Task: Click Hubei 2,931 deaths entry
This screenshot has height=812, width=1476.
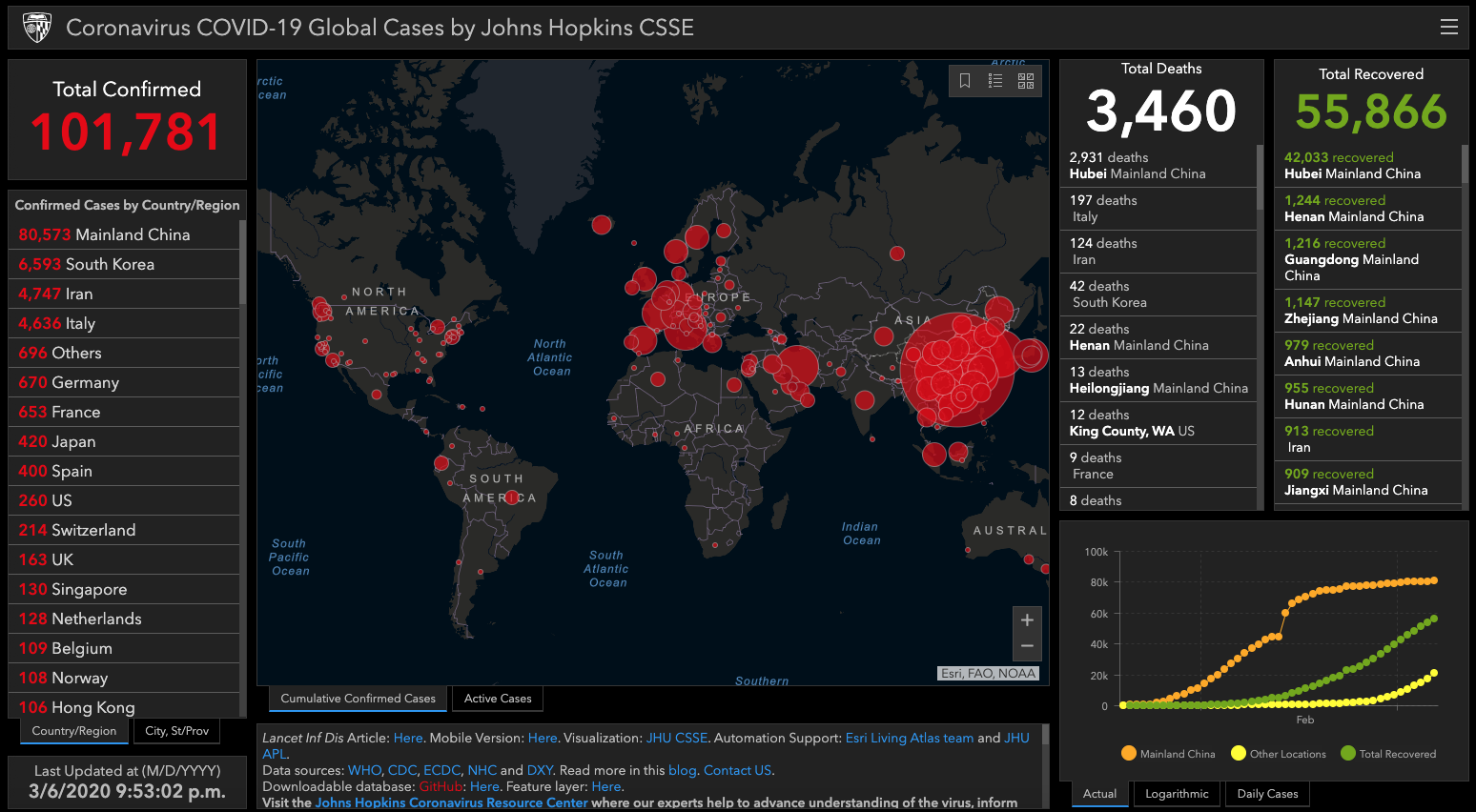Action: (x=1158, y=166)
